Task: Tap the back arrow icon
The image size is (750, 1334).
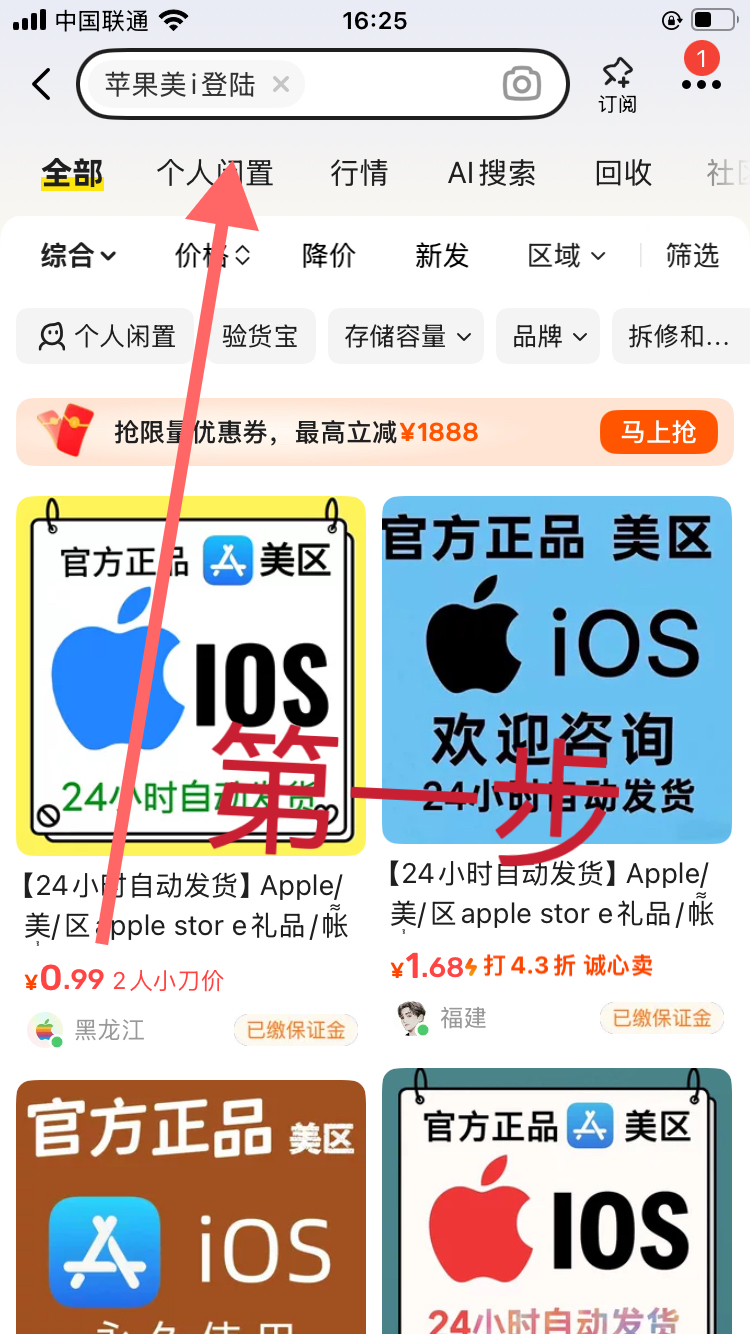Action: [x=41, y=84]
